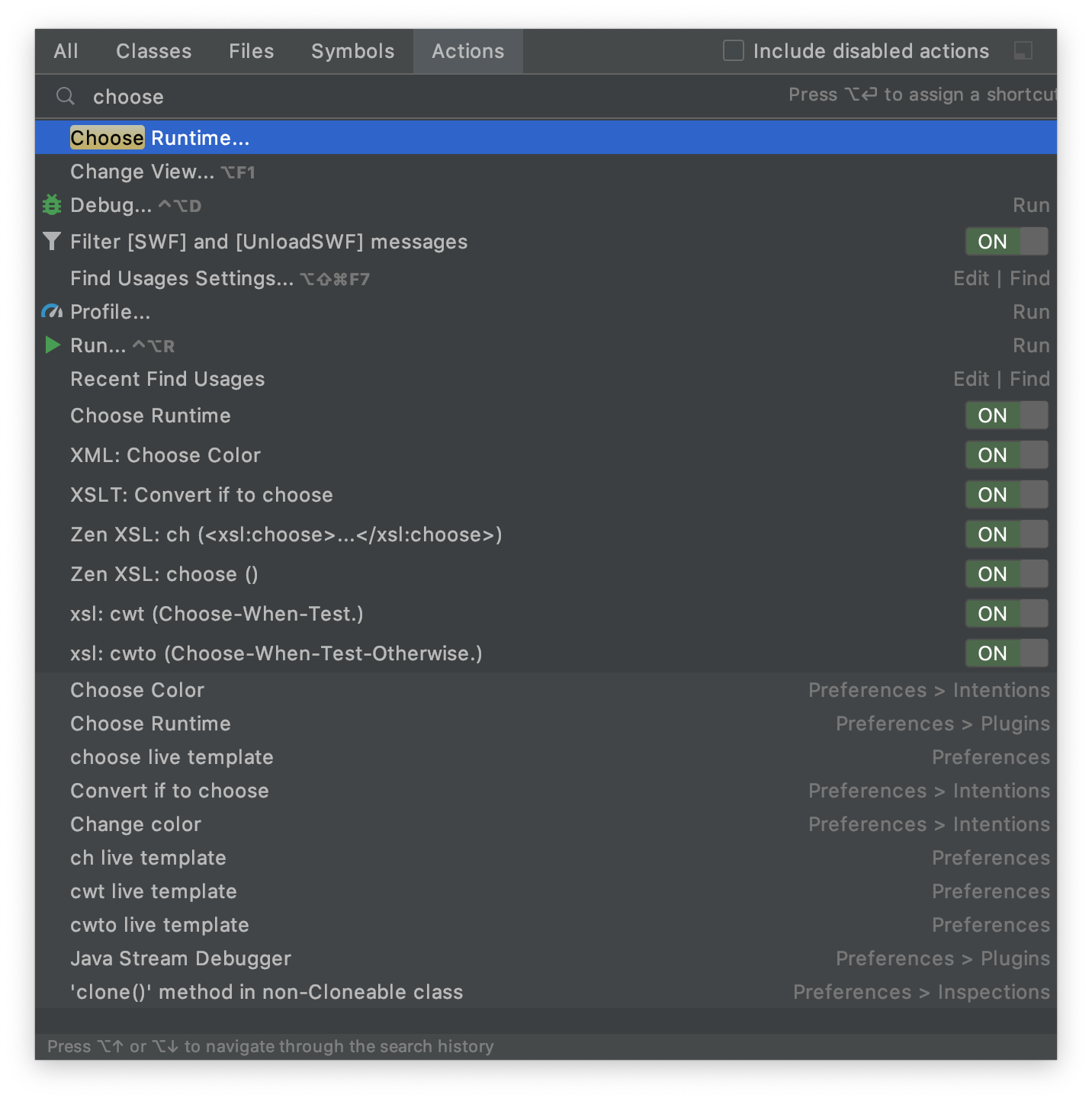The height and width of the screenshot is (1101, 1092).
Task: Click the Find link beside Recent Find Usages
Action: [x=1029, y=378]
